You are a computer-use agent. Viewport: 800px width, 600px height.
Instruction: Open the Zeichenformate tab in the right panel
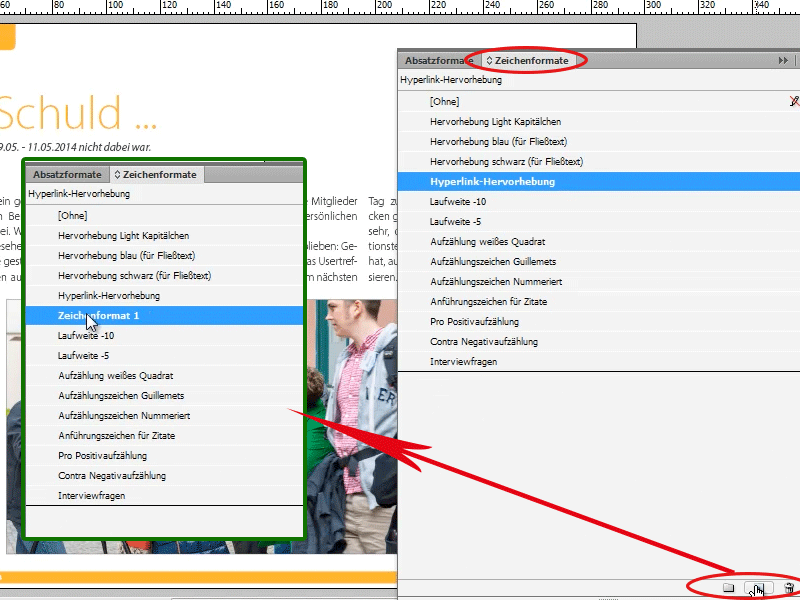(x=529, y=60)
